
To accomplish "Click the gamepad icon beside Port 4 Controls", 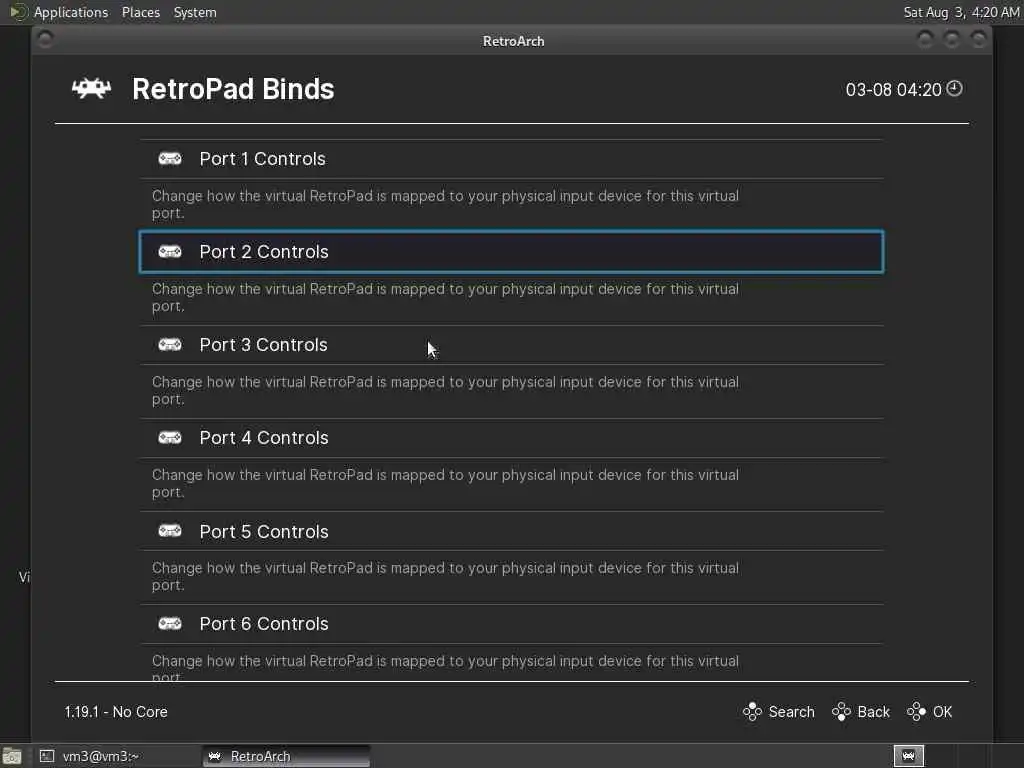I will (170, 438).
